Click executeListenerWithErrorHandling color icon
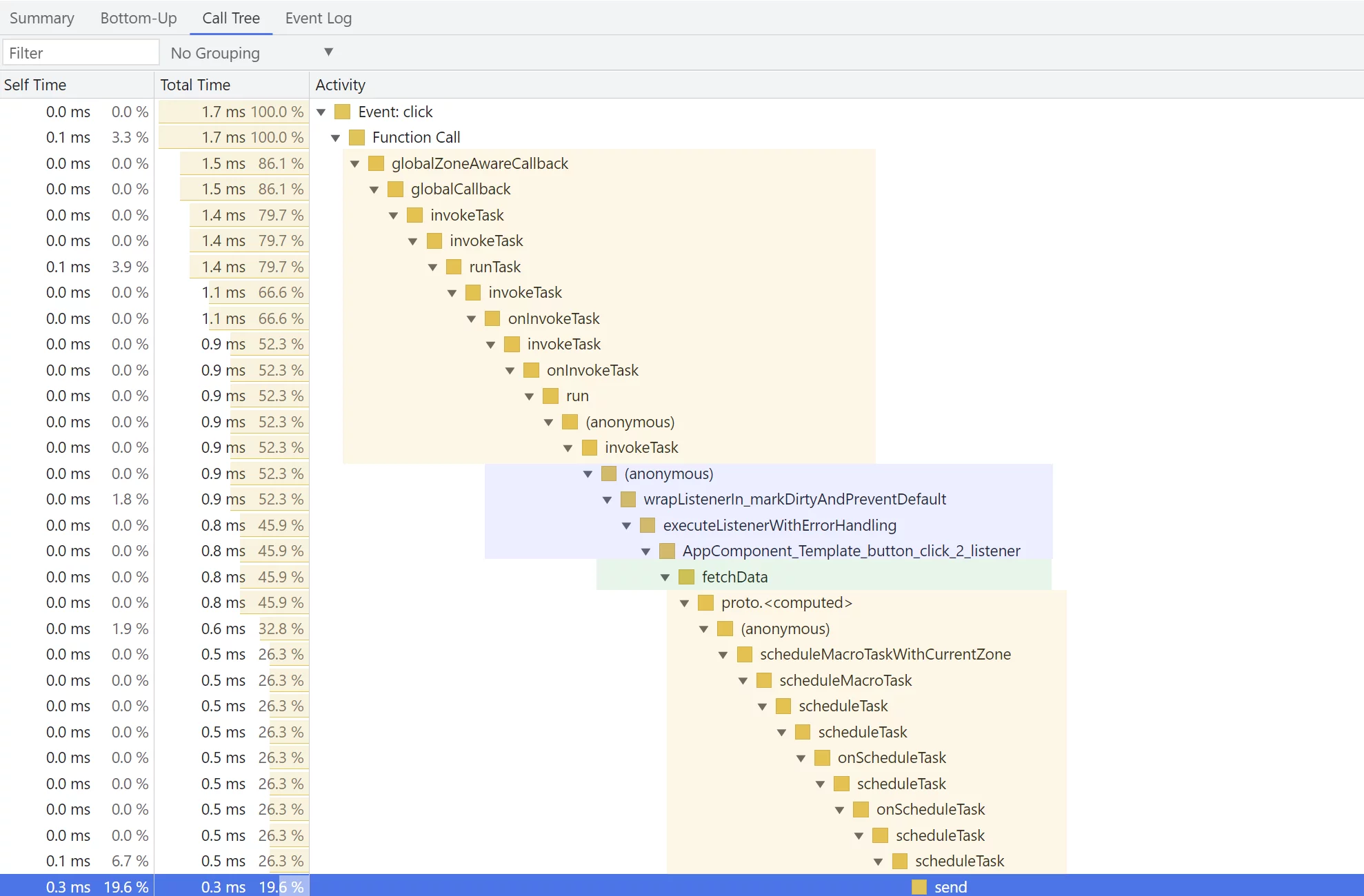Image resolution: width=1364 pixels, height=896 pixels. point(648,525)
